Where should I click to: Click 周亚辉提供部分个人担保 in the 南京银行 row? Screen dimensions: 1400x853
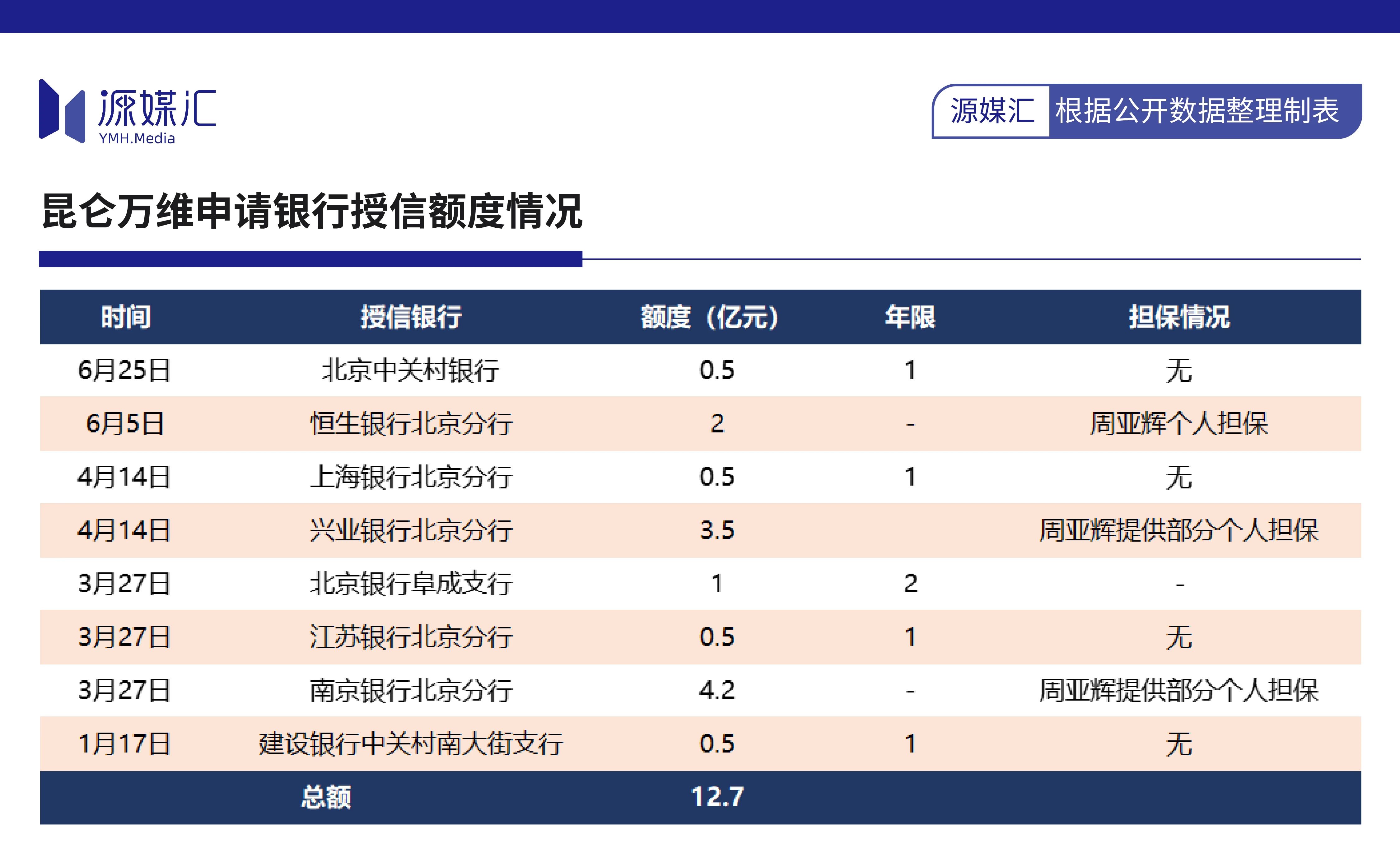click(1179, 691)
